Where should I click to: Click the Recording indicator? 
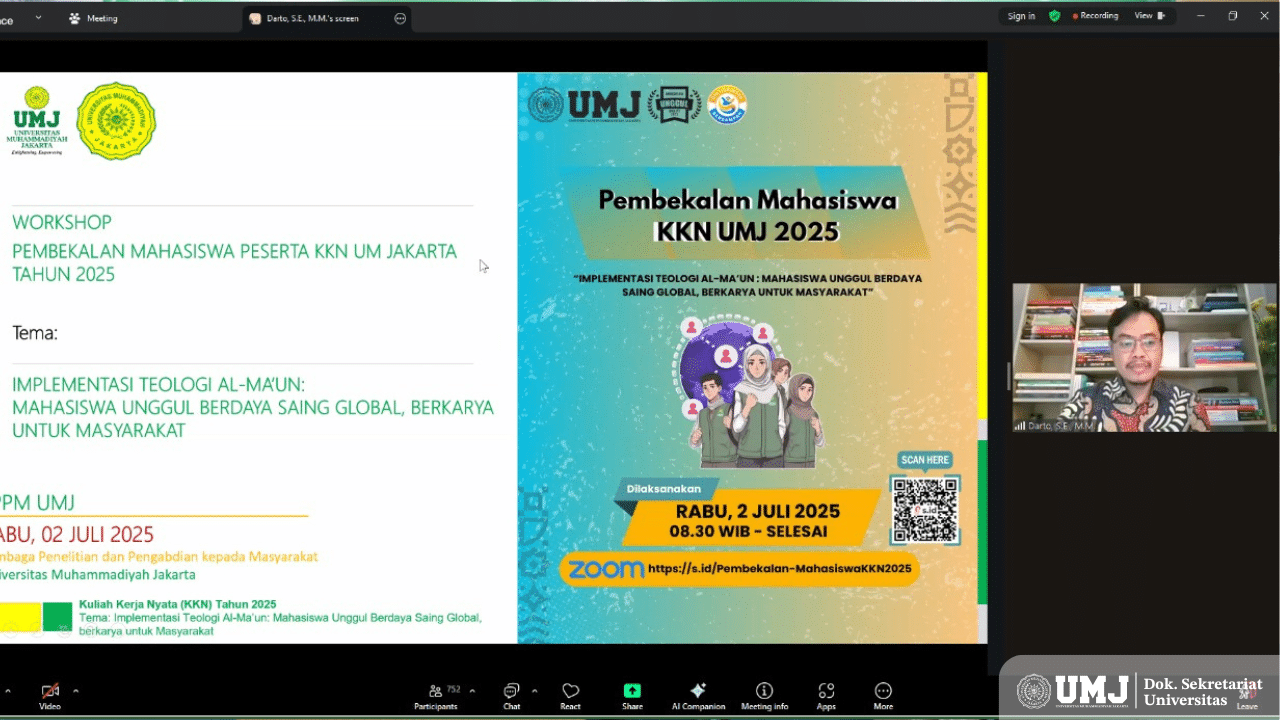pyautogui.click(x=1096, y=16)
